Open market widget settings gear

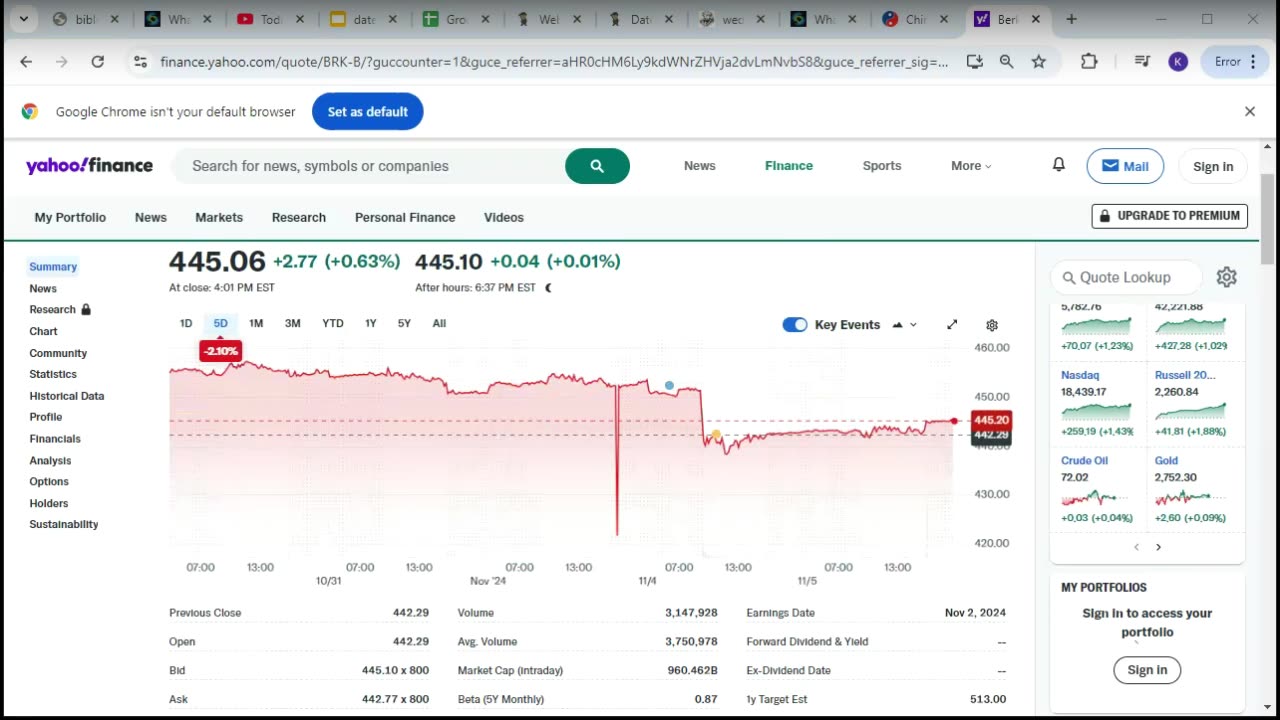(x=1227, y=277)
